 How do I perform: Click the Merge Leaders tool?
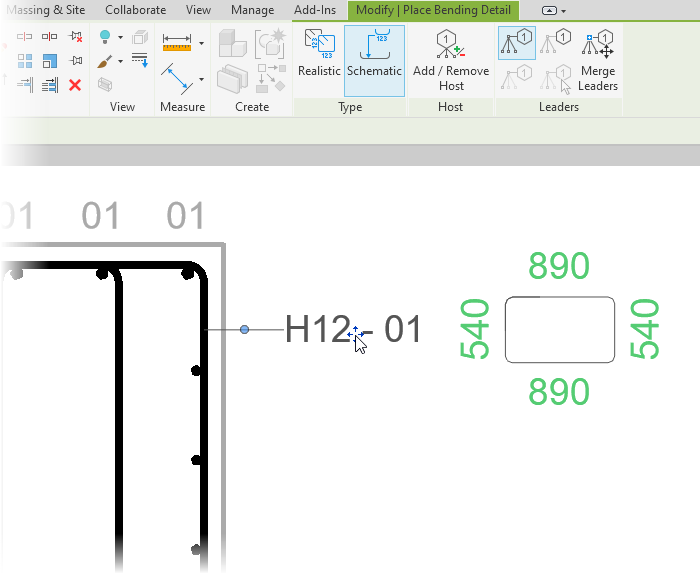[x=598, y=60]
